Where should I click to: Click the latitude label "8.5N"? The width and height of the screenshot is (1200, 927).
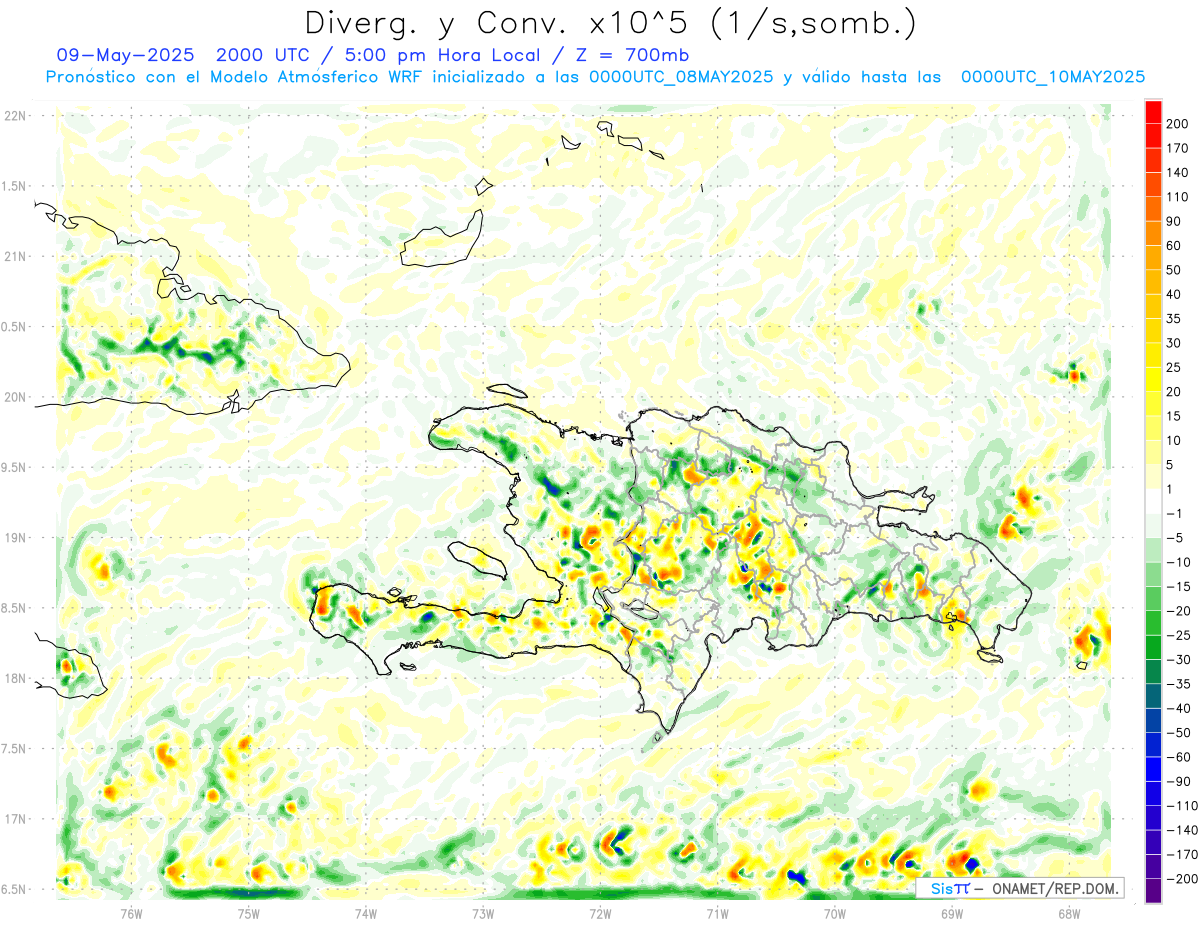14,608
